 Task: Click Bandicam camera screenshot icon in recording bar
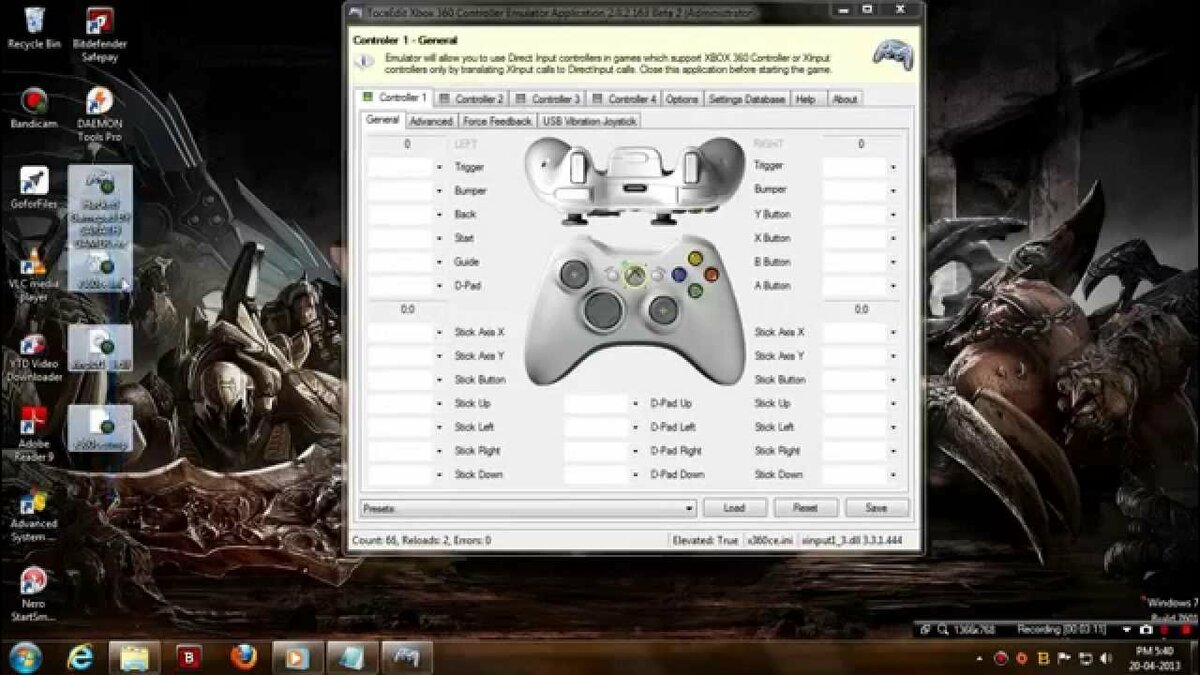(1146, 629)
